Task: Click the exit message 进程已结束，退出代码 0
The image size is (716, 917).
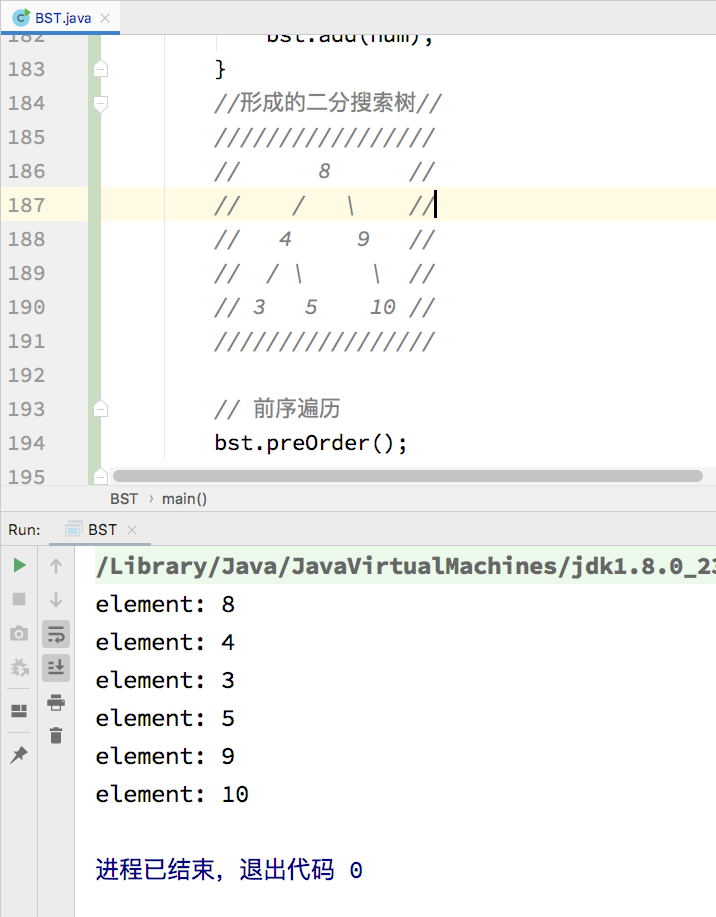Action: (x=229, y=870)
